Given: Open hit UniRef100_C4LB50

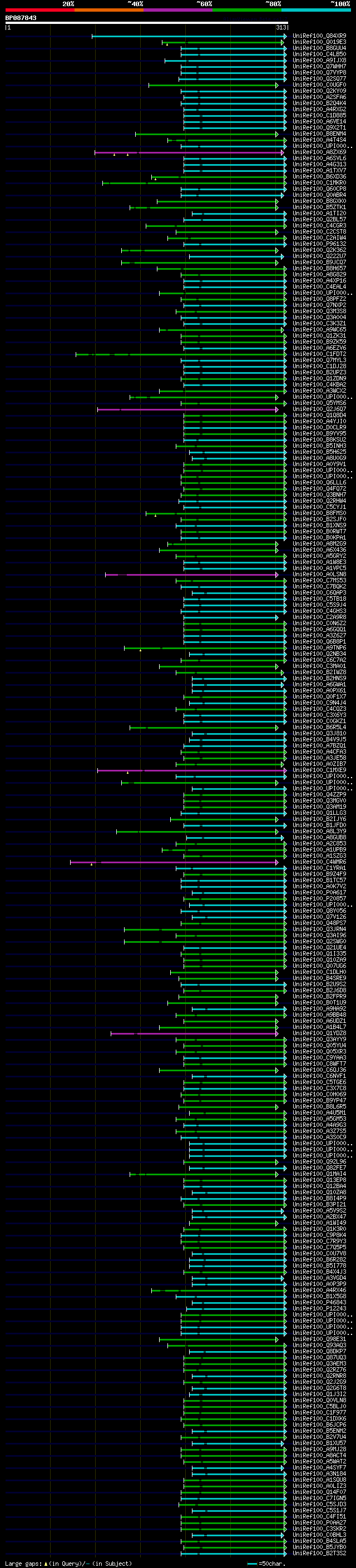Looking at the screenshot, I should pos(319,54).
